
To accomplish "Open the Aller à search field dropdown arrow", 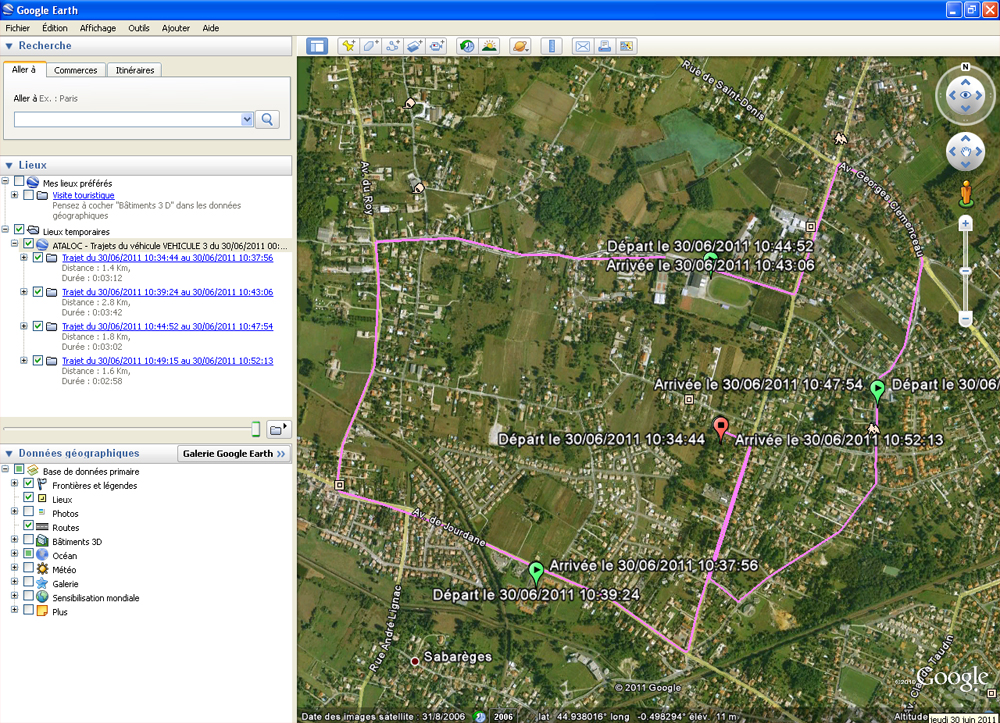I will [x=247, y=119].
